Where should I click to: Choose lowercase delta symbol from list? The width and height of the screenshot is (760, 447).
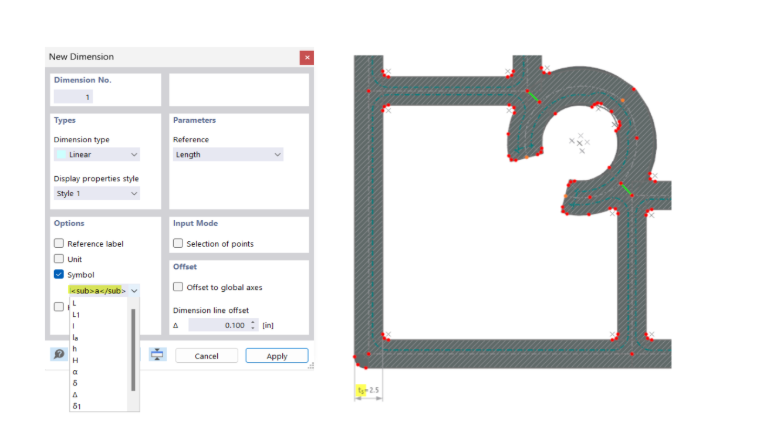click(x=75, y=383)
